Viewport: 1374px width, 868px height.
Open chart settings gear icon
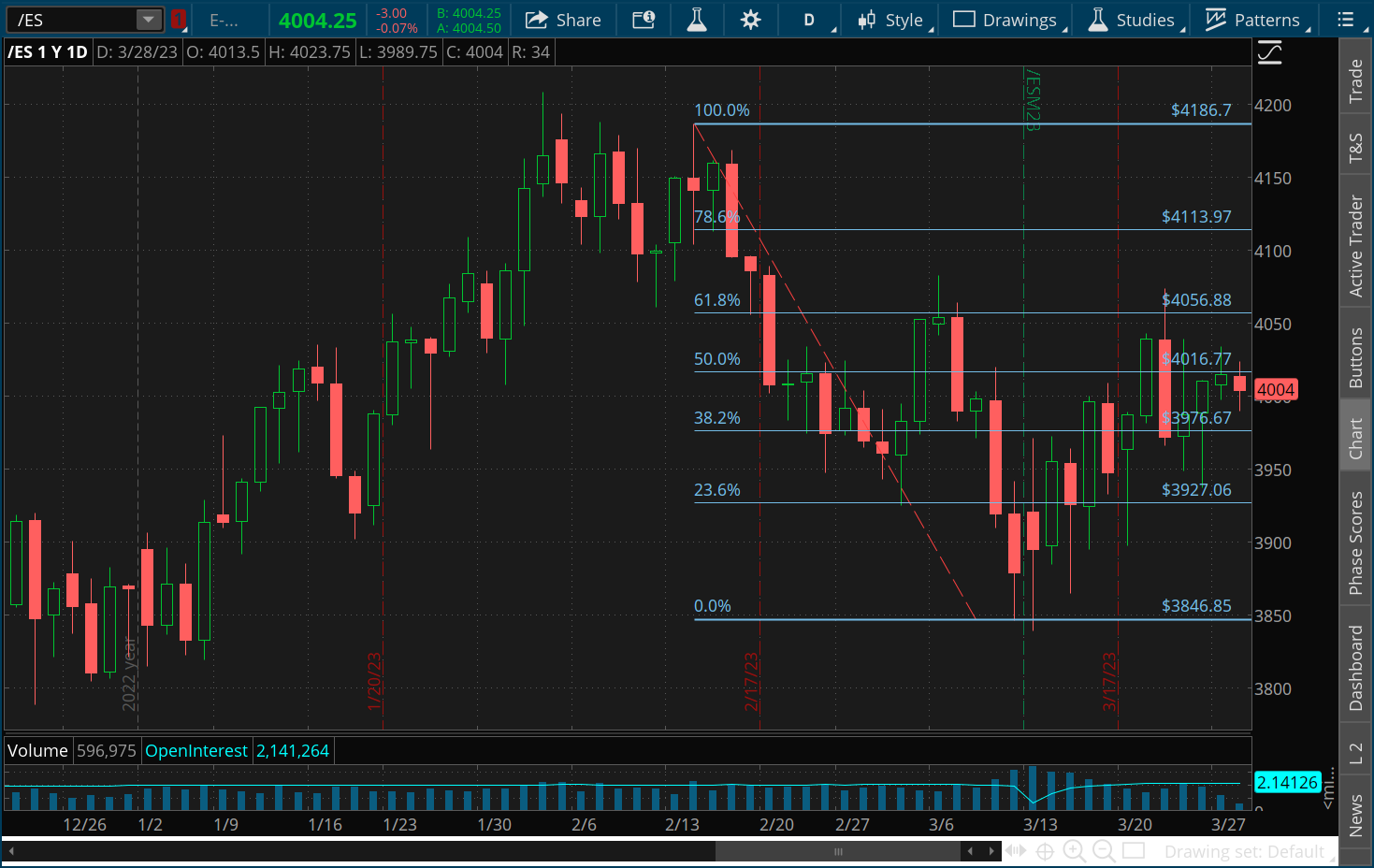750,20
